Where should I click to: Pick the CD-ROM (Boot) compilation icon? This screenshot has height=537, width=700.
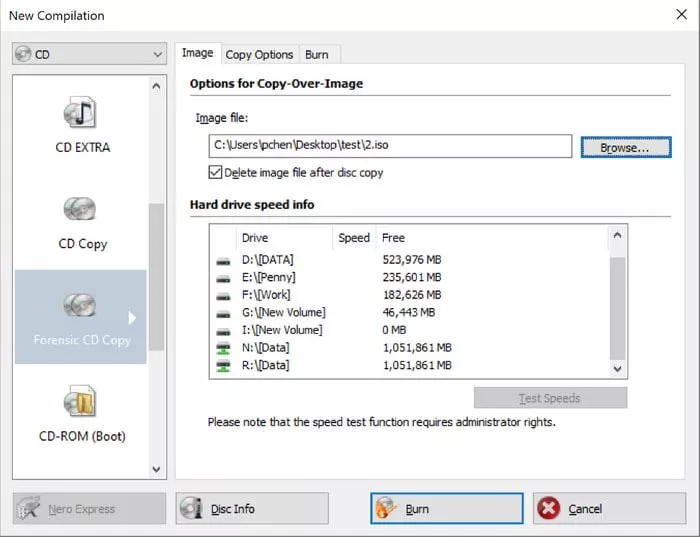coord(81,402)
